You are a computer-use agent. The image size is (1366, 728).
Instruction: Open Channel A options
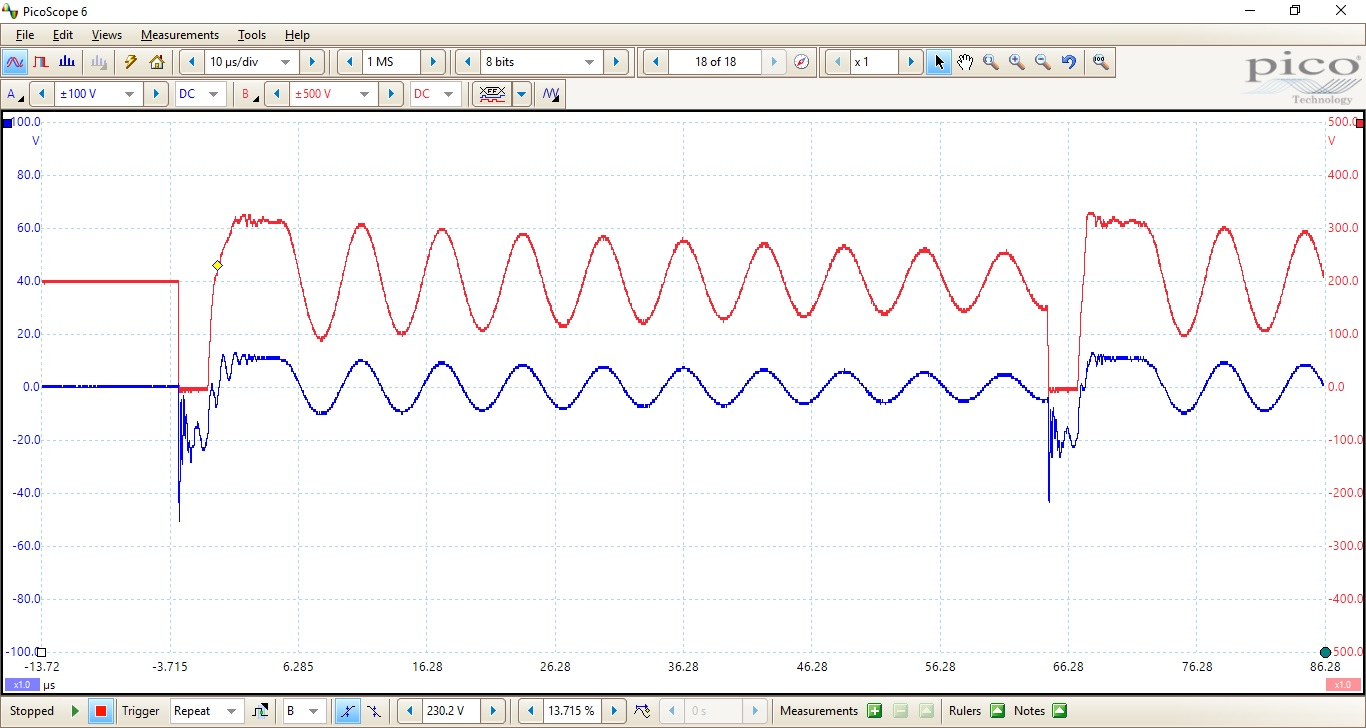coord(15,95)
